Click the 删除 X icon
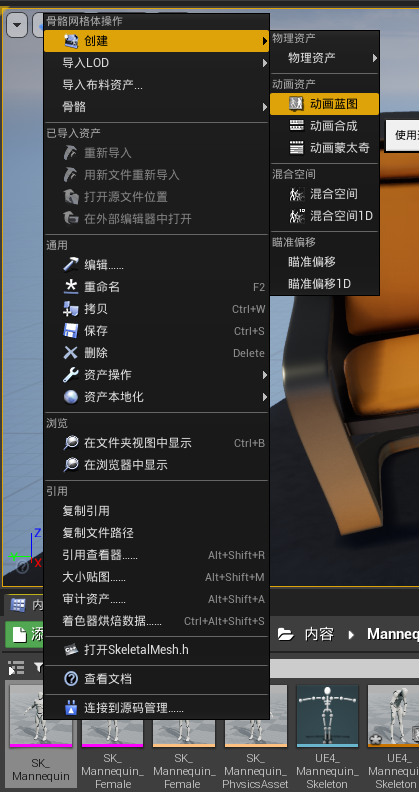 71,353
